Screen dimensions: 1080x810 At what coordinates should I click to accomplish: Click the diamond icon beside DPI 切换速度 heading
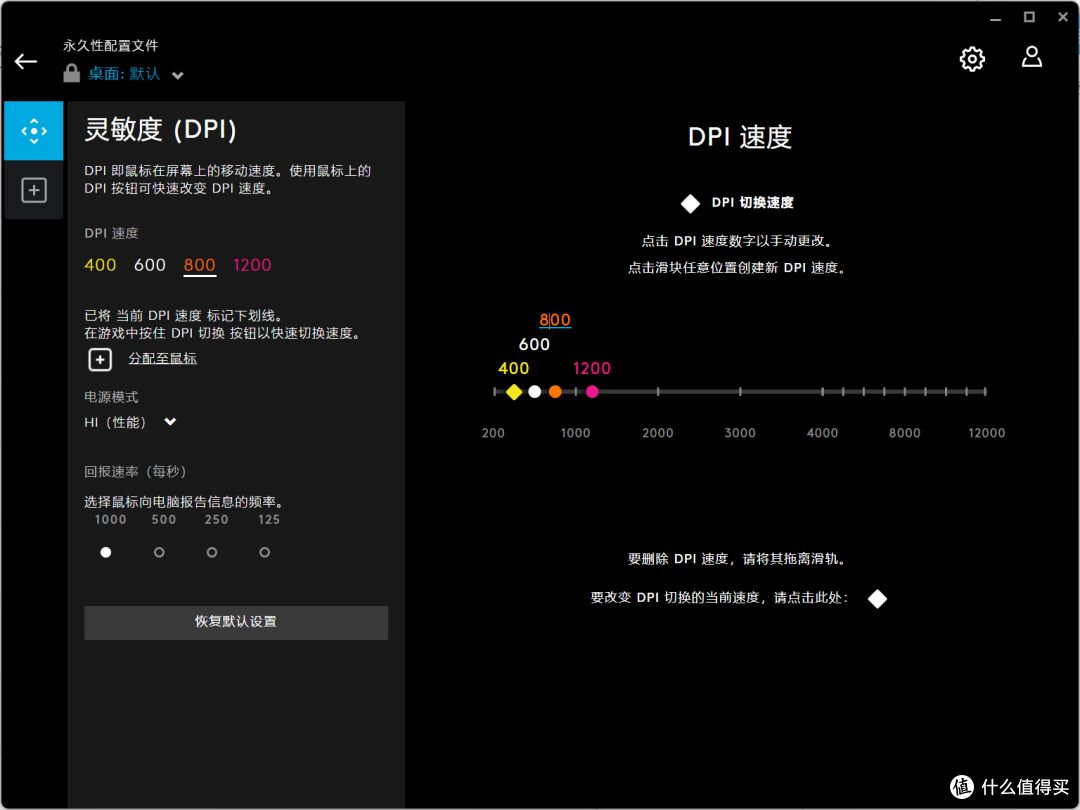(x=690, y=203)
